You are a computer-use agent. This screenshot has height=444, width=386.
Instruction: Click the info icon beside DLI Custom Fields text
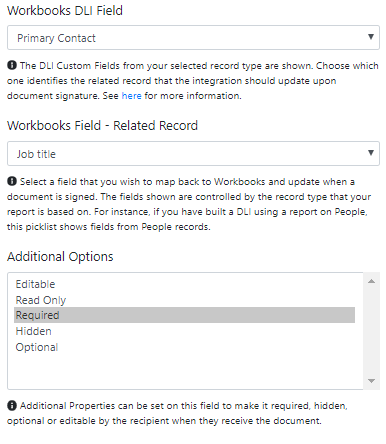tap(12, 65)
